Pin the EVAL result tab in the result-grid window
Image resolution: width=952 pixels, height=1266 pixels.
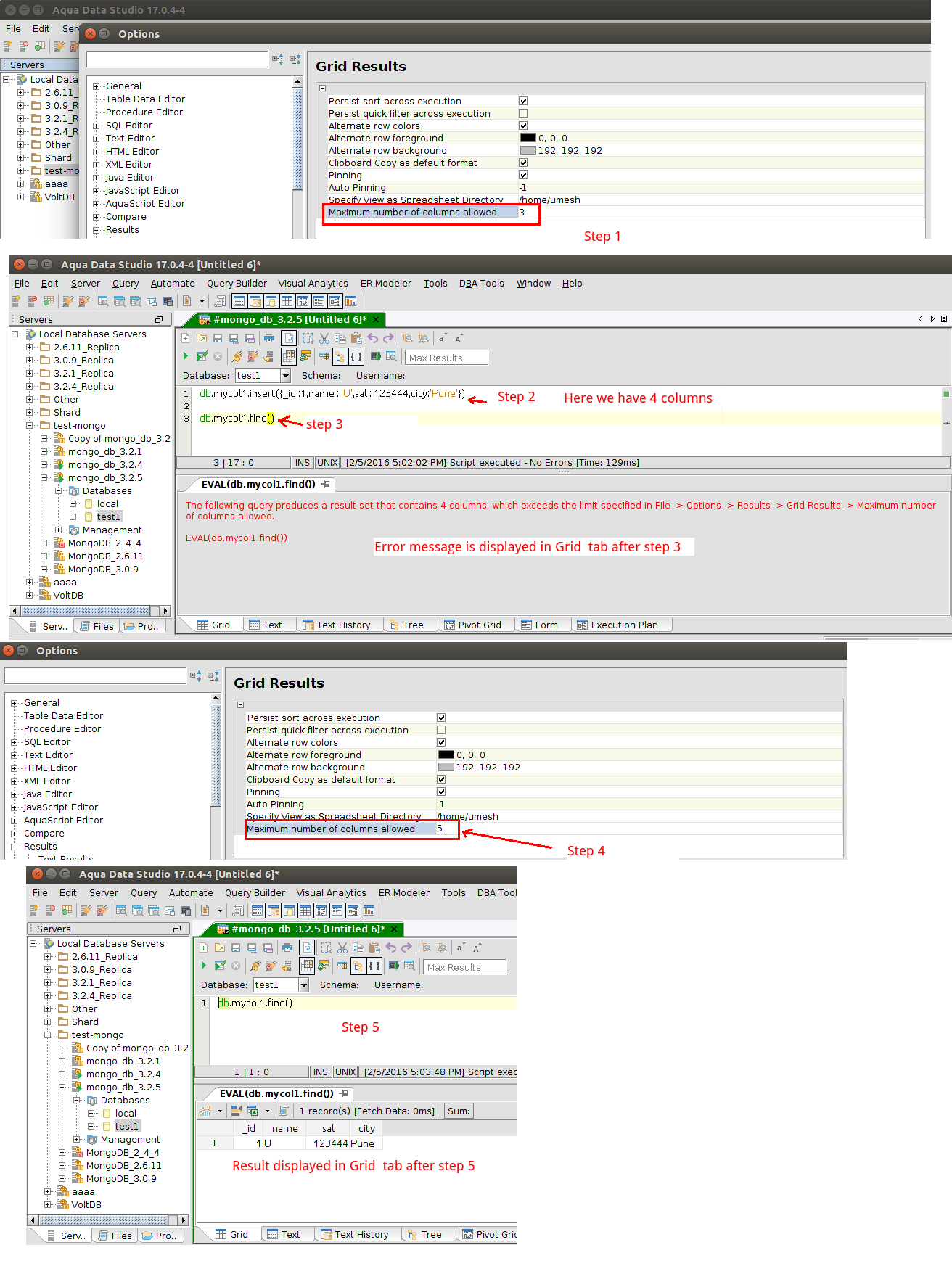coord(344,1093)
